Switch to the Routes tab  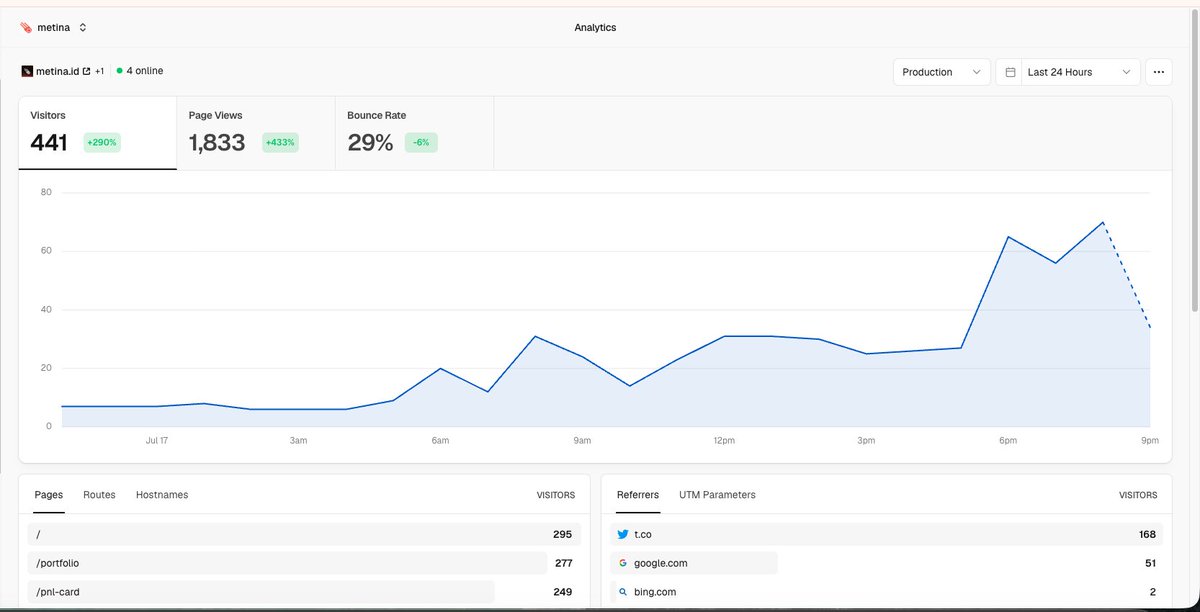tap(99, 495)
